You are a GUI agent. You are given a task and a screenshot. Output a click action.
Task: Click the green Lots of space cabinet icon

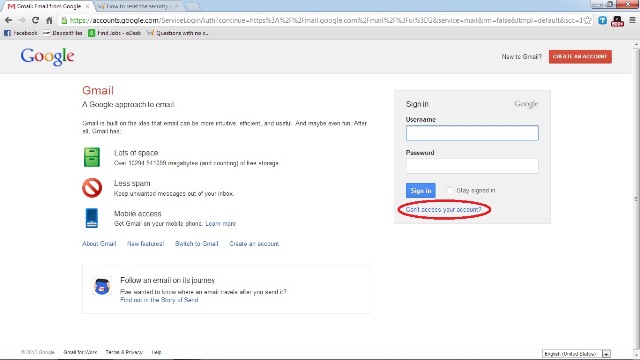[92, 157]
